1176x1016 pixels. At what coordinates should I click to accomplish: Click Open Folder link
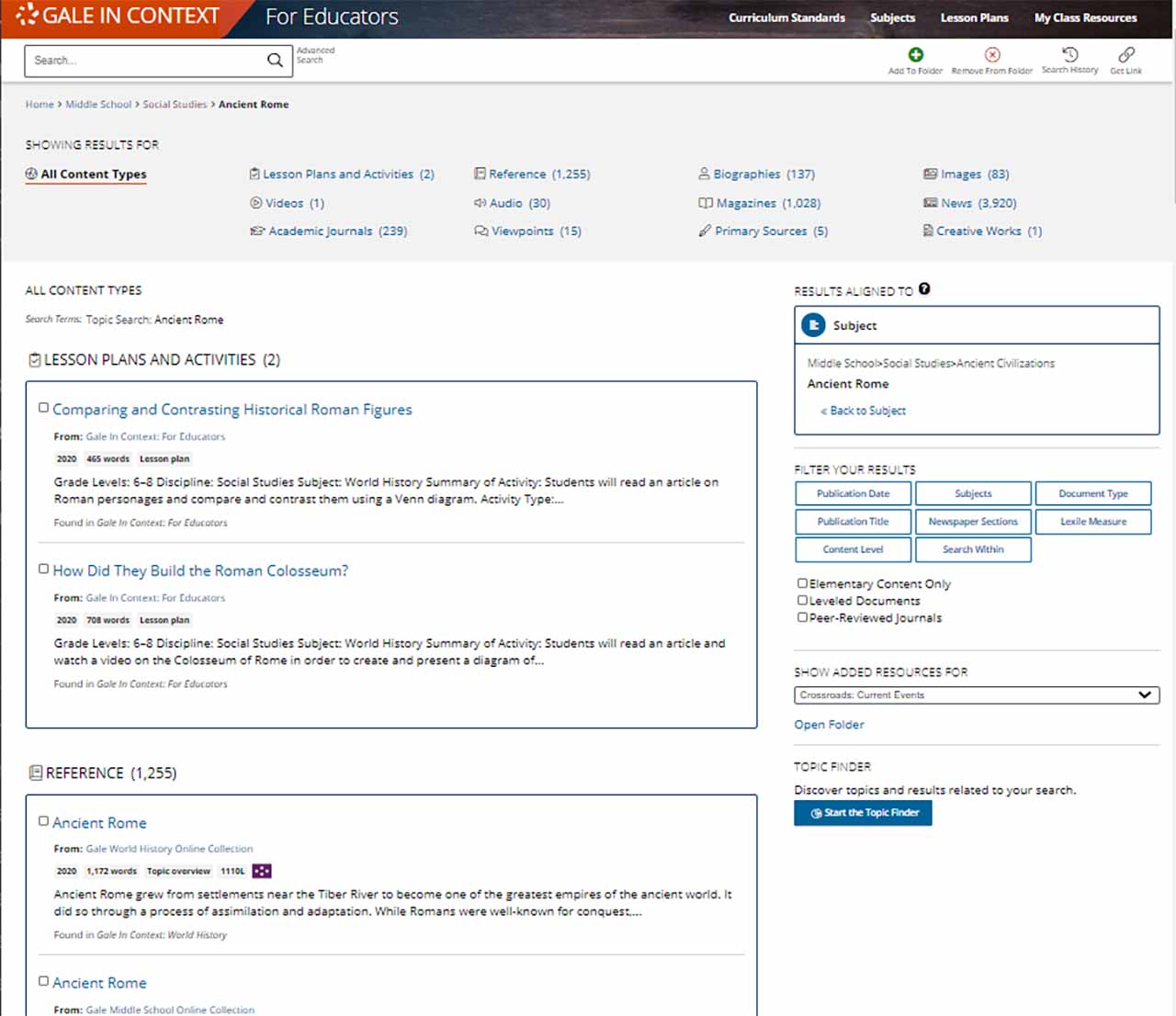tap(829, 724)
